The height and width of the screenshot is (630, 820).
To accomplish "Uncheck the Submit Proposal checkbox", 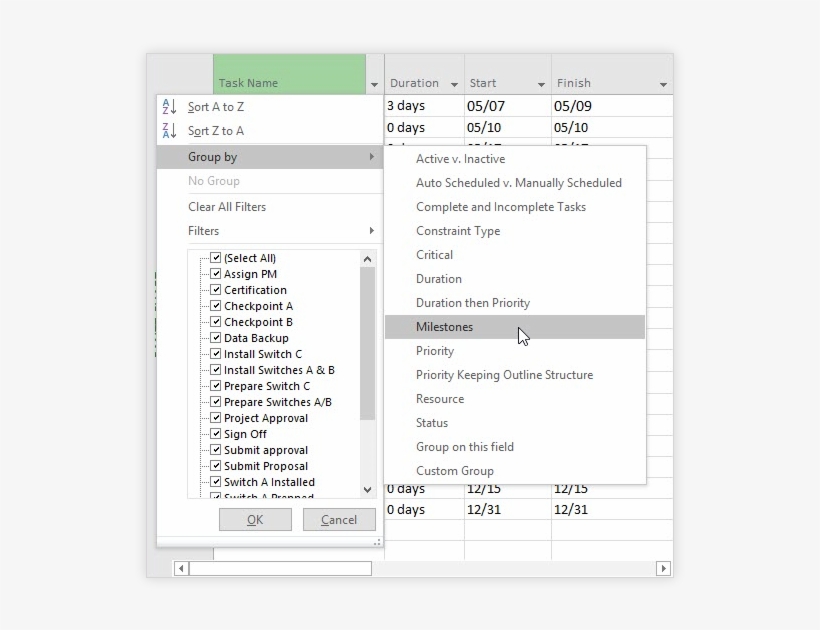I will (x=215, y=465).
